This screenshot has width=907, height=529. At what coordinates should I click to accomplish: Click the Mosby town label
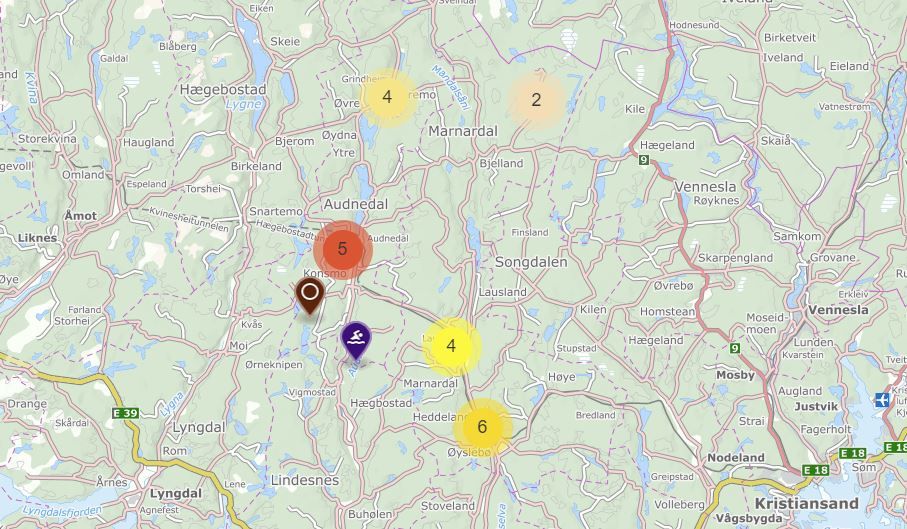pyautogui.click(x=735, y=375)
